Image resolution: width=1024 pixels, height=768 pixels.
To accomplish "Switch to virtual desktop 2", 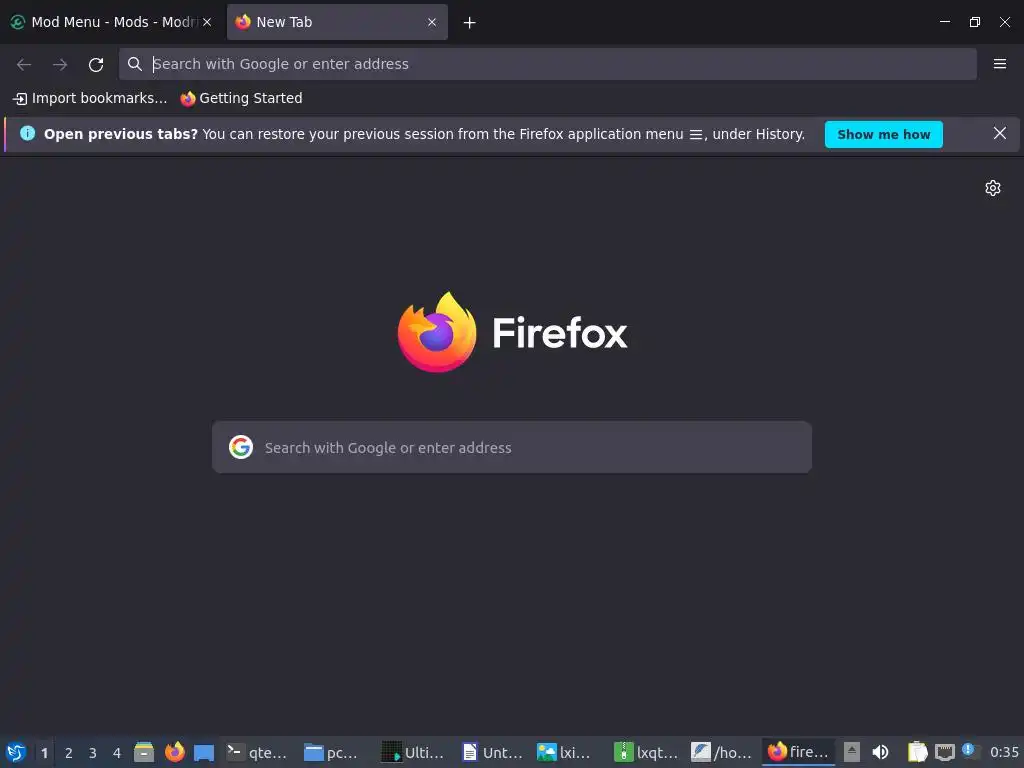I will (x=69, y=753).
